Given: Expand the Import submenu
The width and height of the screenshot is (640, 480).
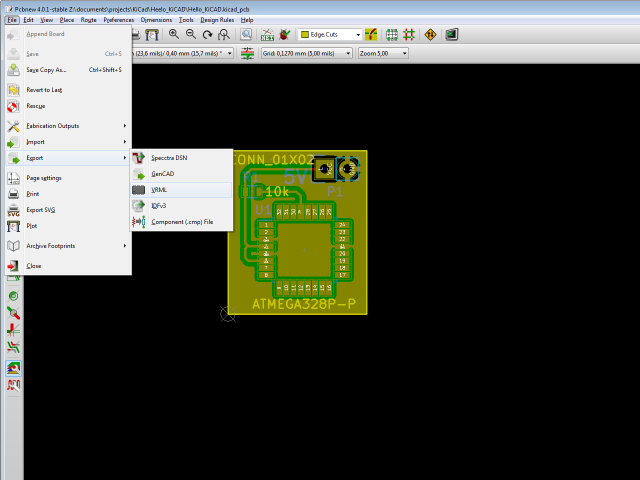Looking at the screenshot, I should (68, 142).
